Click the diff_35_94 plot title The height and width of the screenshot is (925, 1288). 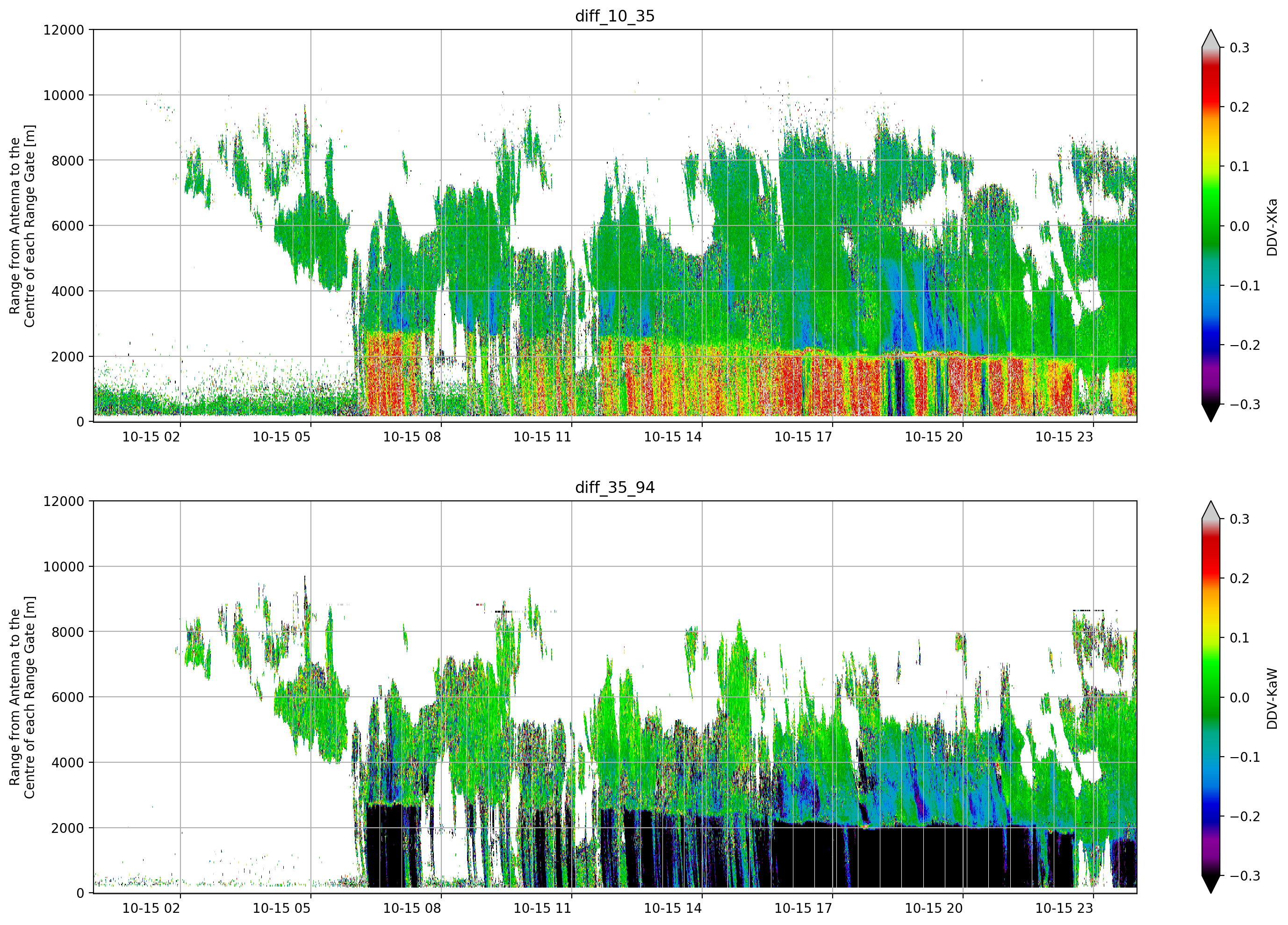(614, 487)
